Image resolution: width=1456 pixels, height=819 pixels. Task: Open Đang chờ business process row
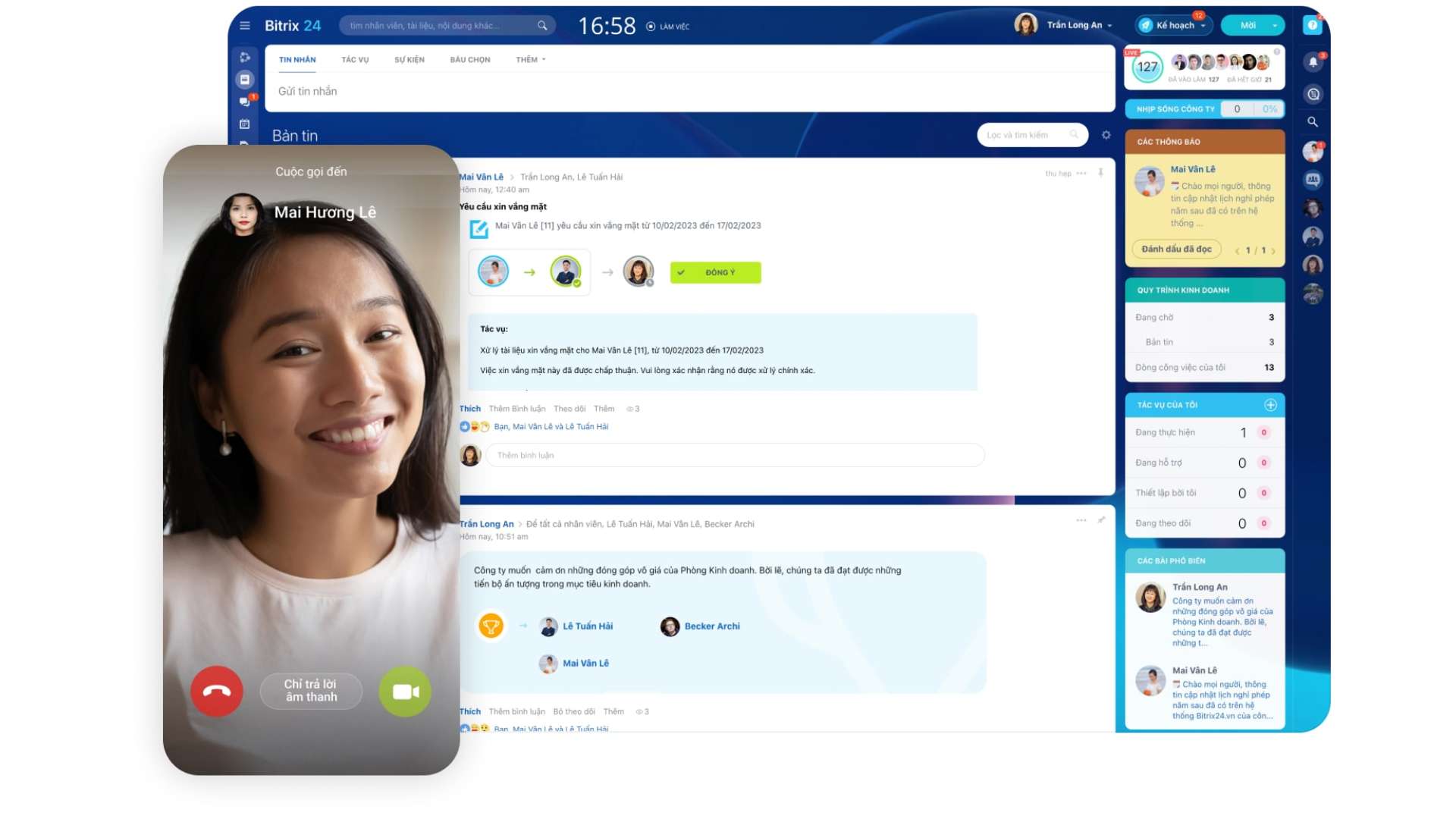click(1205, 318)
